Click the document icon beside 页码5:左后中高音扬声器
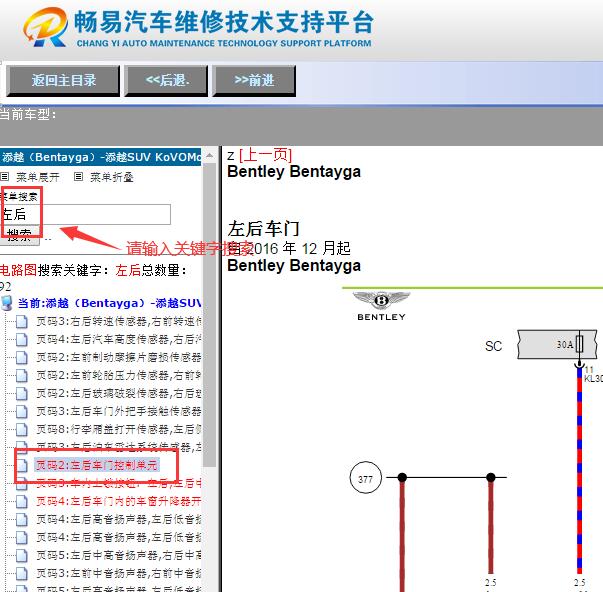Image resolution: width=603 pixels, height=592 pixels. pos(22,555)
